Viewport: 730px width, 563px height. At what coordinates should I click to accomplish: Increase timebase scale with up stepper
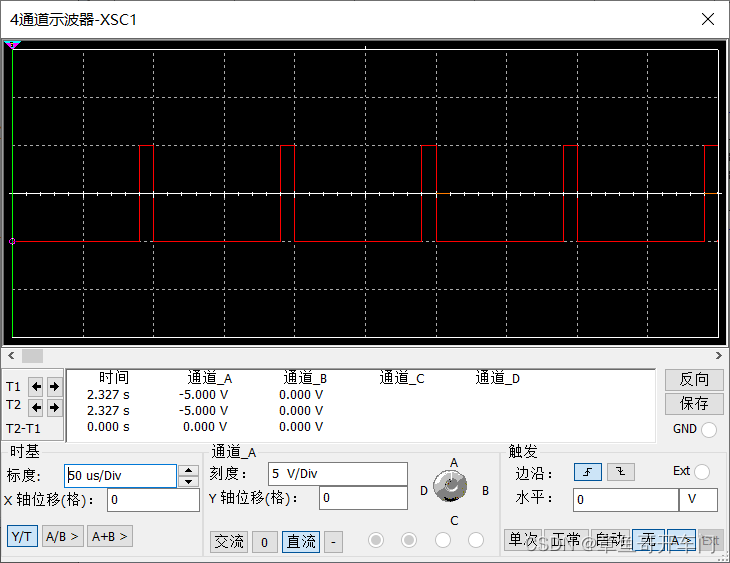pos(189,470)
